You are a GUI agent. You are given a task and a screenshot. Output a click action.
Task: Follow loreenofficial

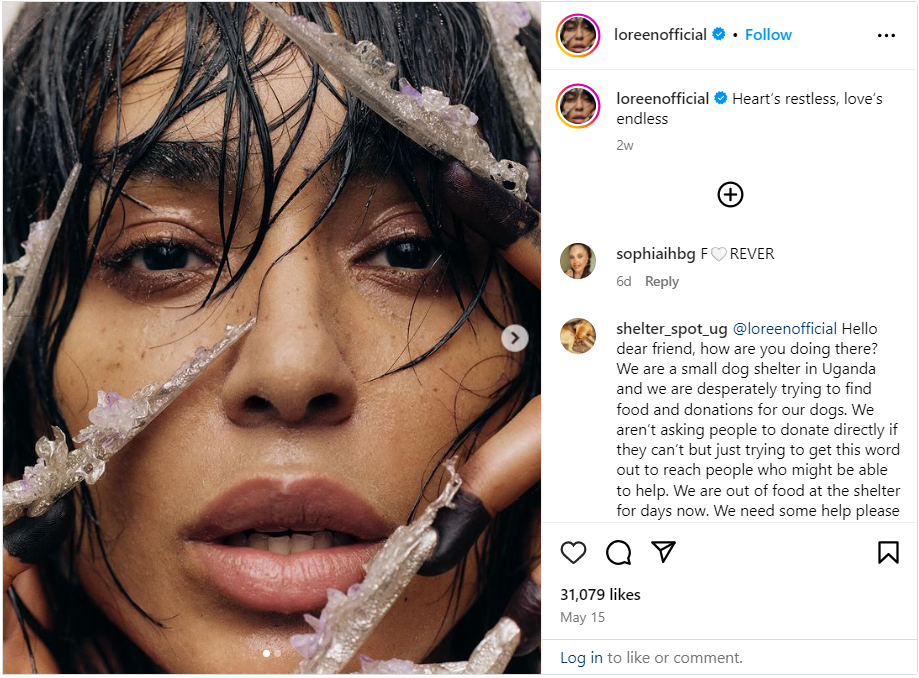pos(768,34)
